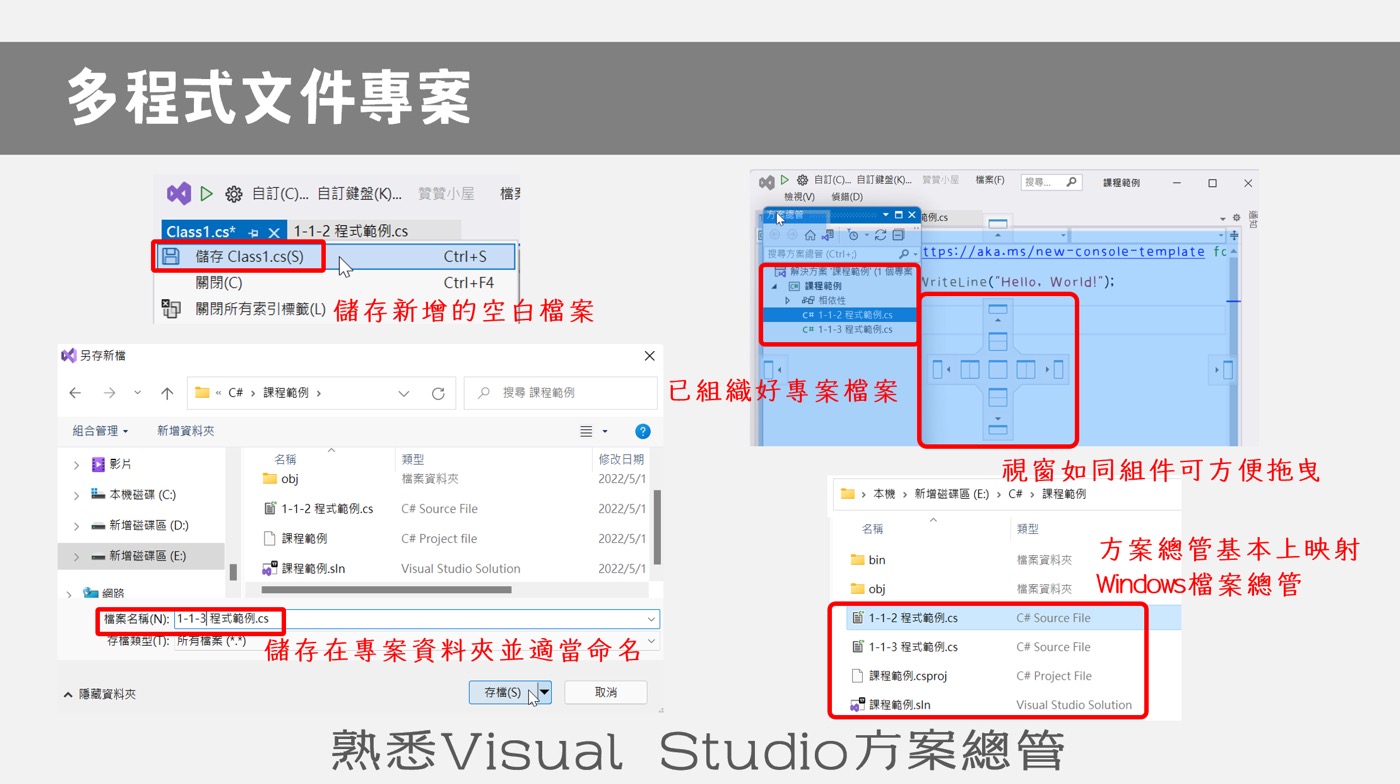Click horizontal scrollbar in save dialog file list
The height and width of the screenshot is (784, 1400).
[x=386, y=590]
